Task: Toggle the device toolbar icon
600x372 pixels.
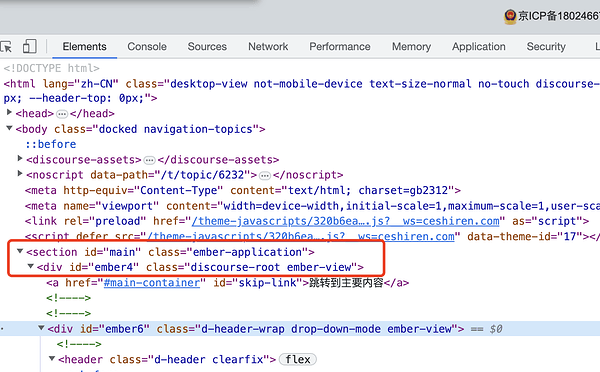Action: (x=29, y=46)
